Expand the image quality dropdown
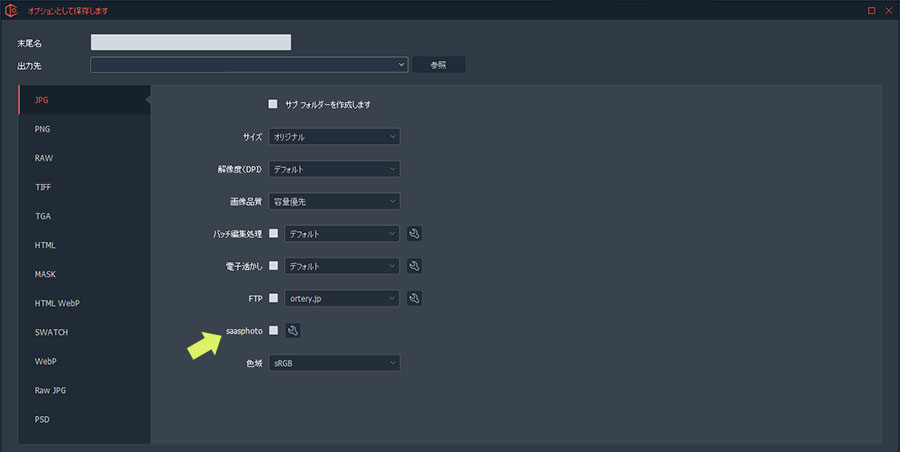 click(x=334, y=201)
